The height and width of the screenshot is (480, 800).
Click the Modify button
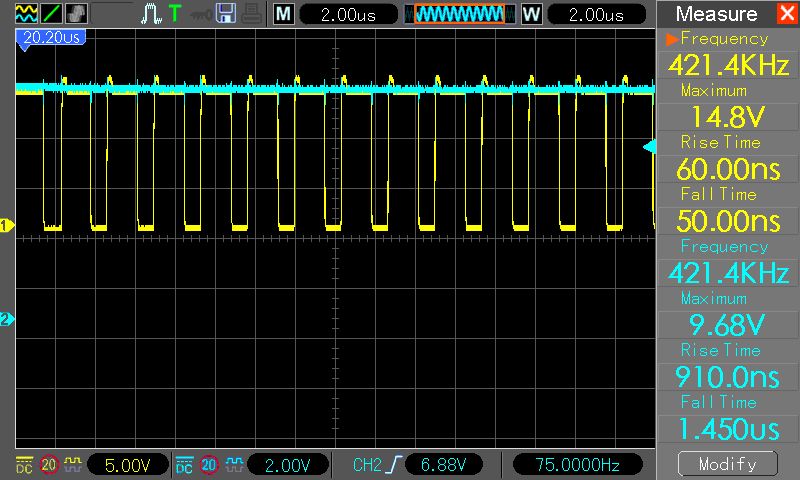click(728, 464)
